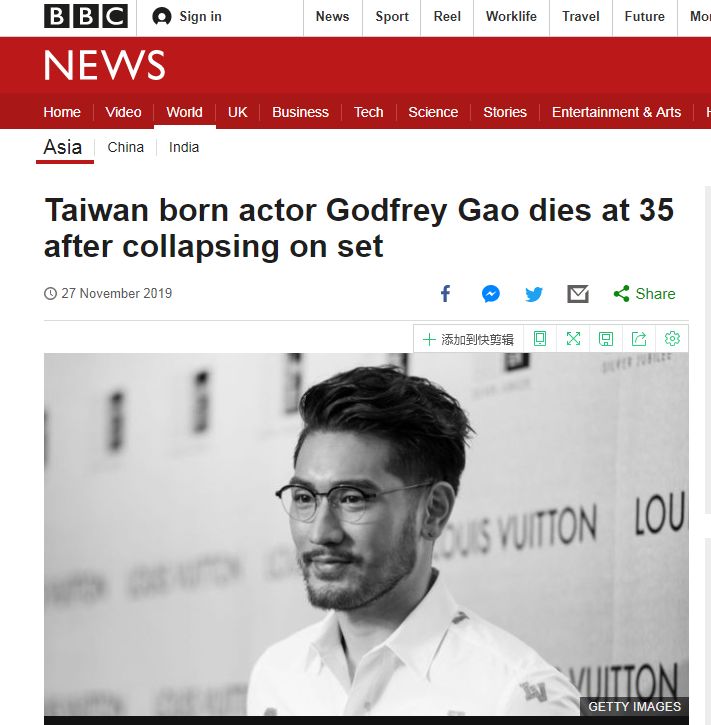Share article on Facebook icon
This screenshot has width=711, height=725.
click(445, 294)
